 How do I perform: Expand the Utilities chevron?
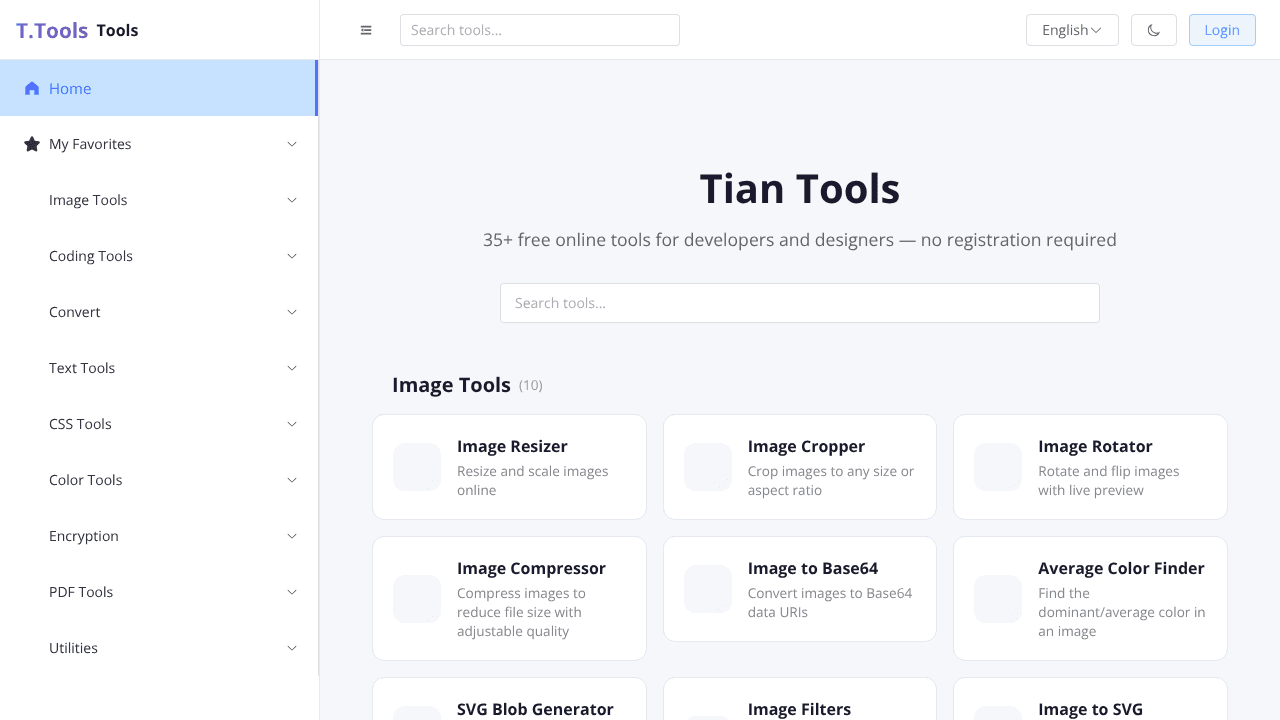(292, 648)
